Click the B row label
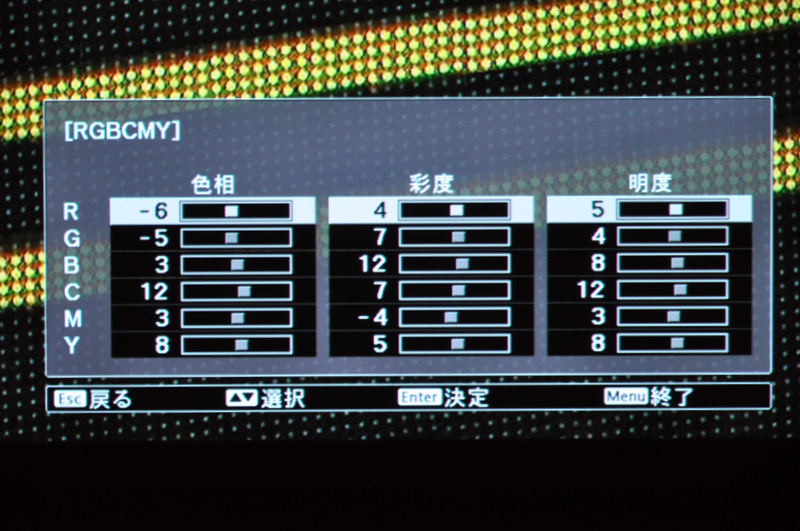The height and width of the screenshot is (531, 800). click(x=72, y=265)
